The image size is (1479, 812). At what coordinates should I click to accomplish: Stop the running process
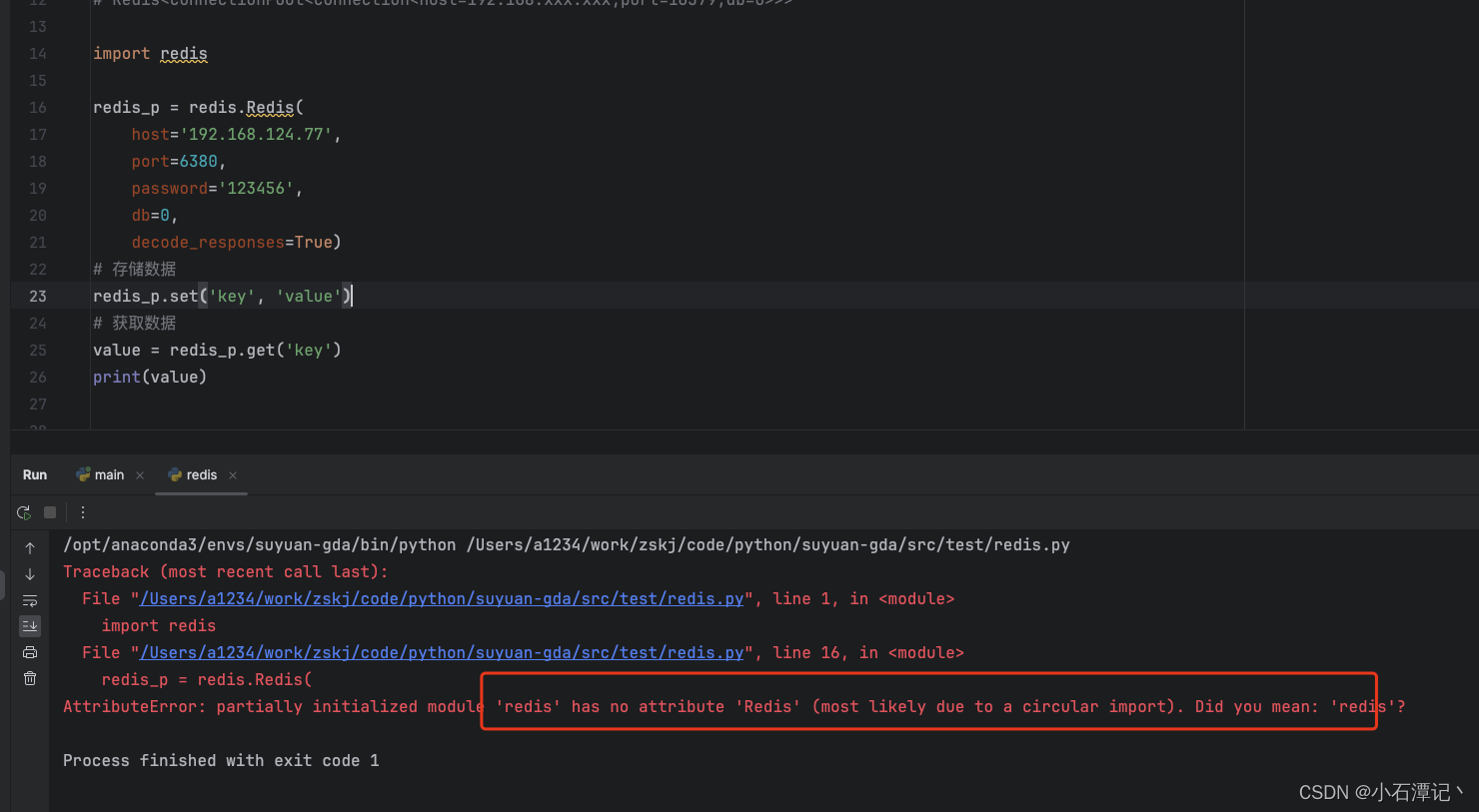click(50, 512)
